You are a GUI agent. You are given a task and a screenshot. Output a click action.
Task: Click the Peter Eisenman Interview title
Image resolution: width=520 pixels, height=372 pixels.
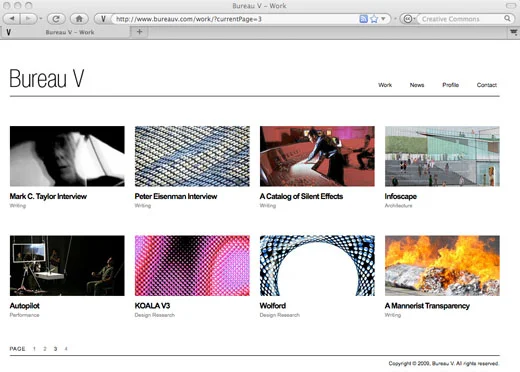pos(176,196)
